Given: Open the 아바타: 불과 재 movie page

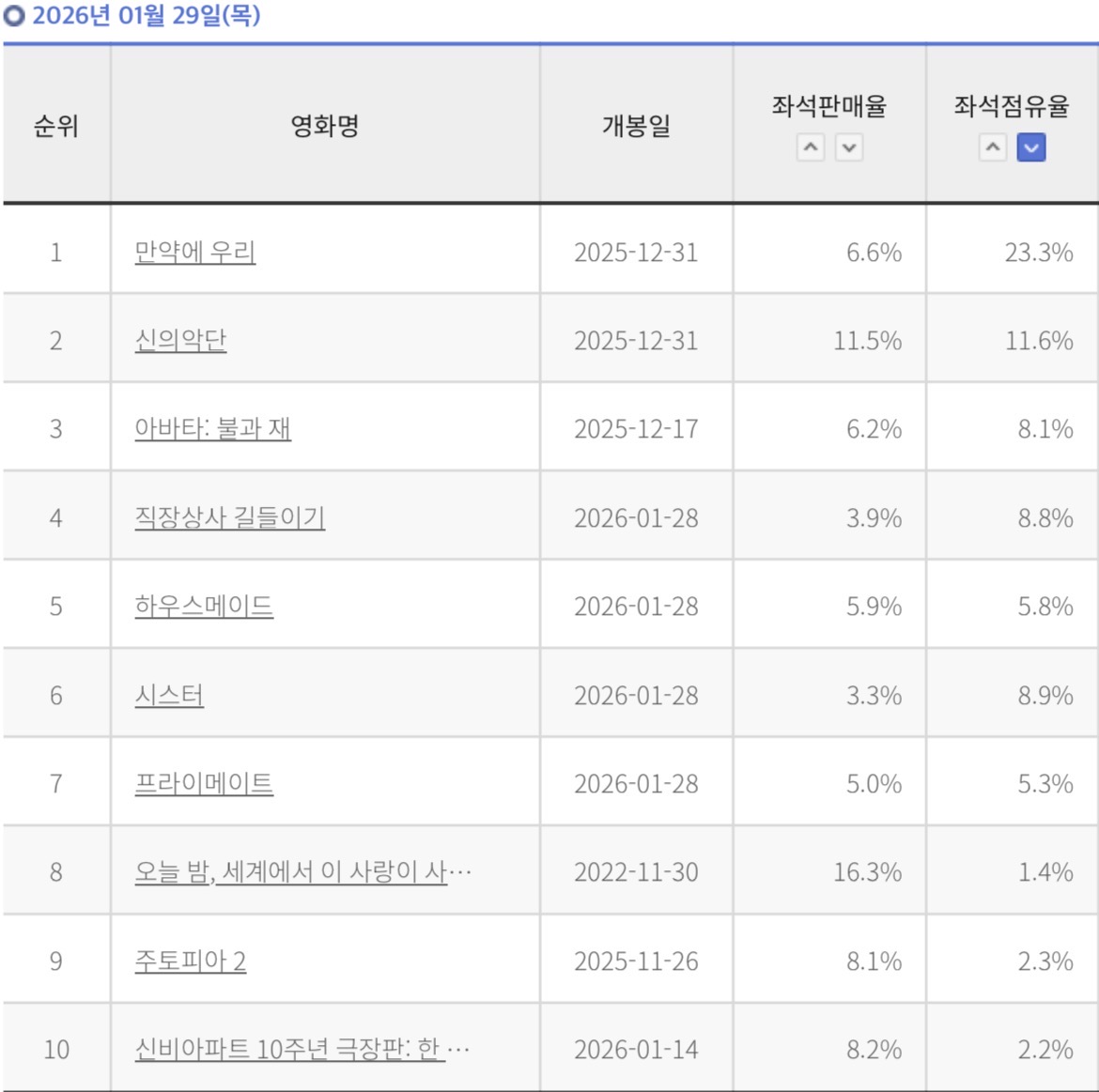Looking at the screenshot, I should [x=212, y=429].
